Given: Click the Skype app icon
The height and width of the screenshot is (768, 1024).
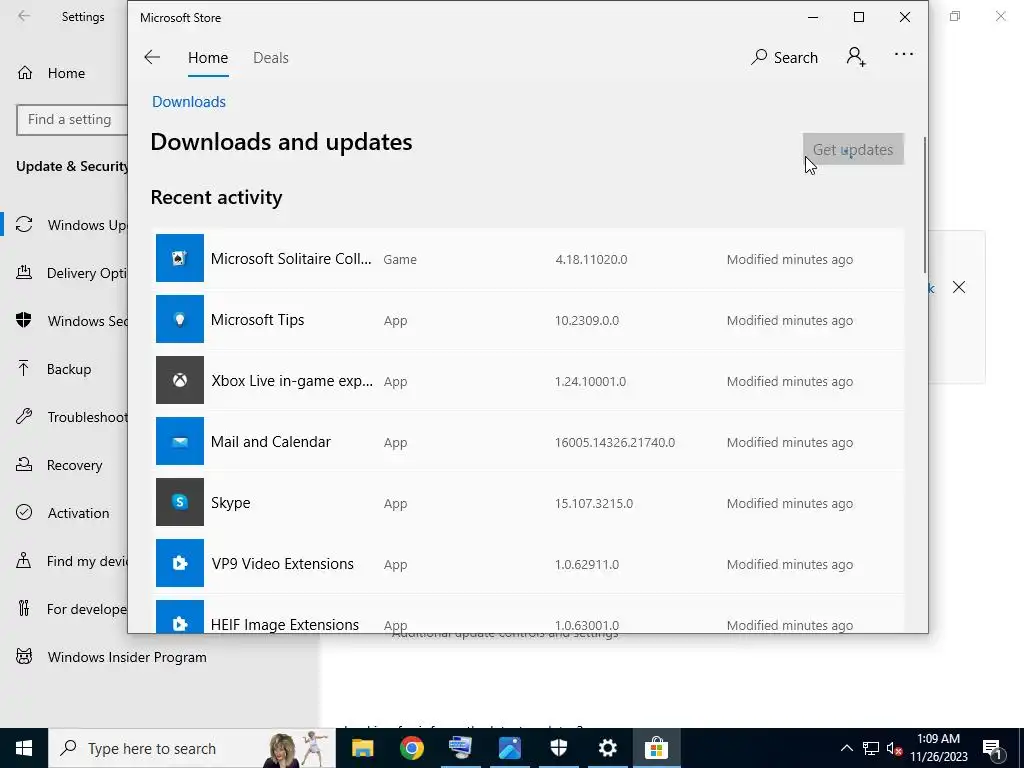Looking at the screenshot, I should pos(180,502).
